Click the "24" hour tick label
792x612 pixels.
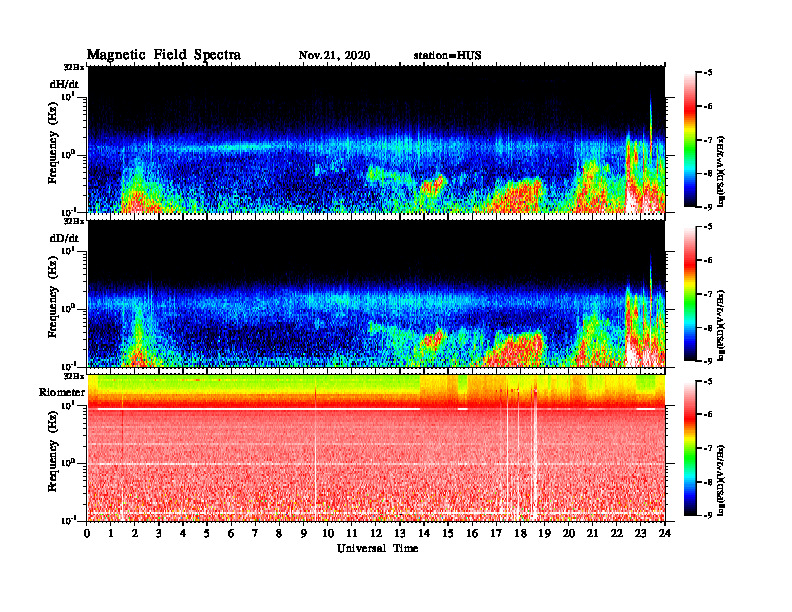point(665,533)
